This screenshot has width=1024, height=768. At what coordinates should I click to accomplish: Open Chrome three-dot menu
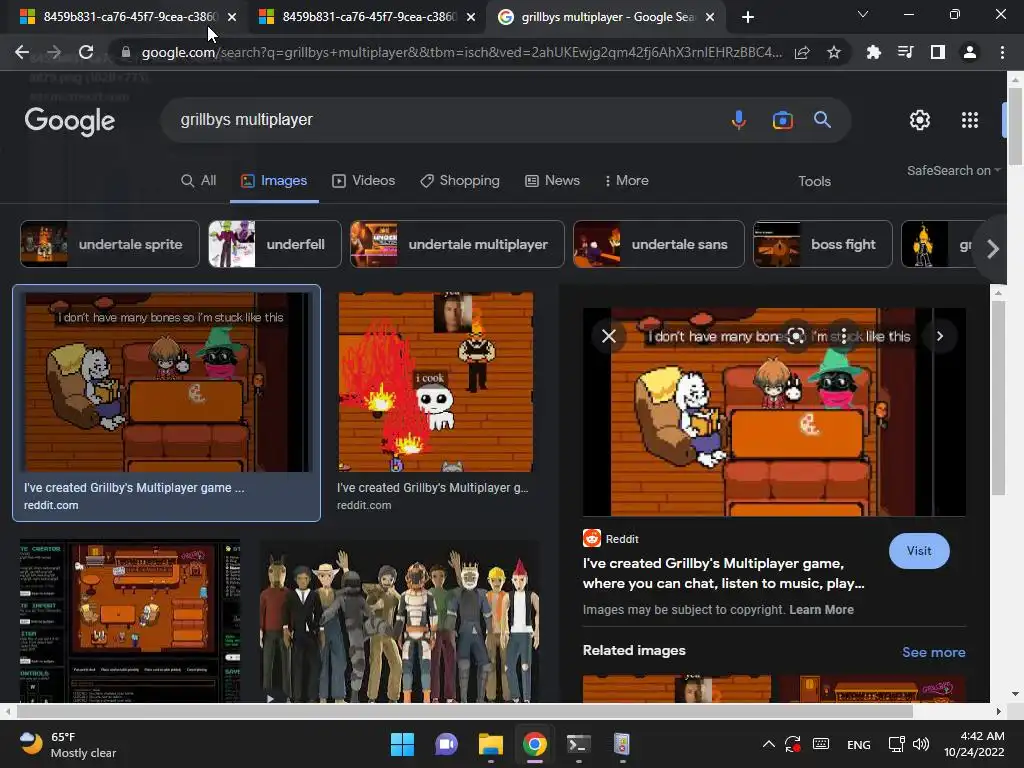click(1002, 52)
